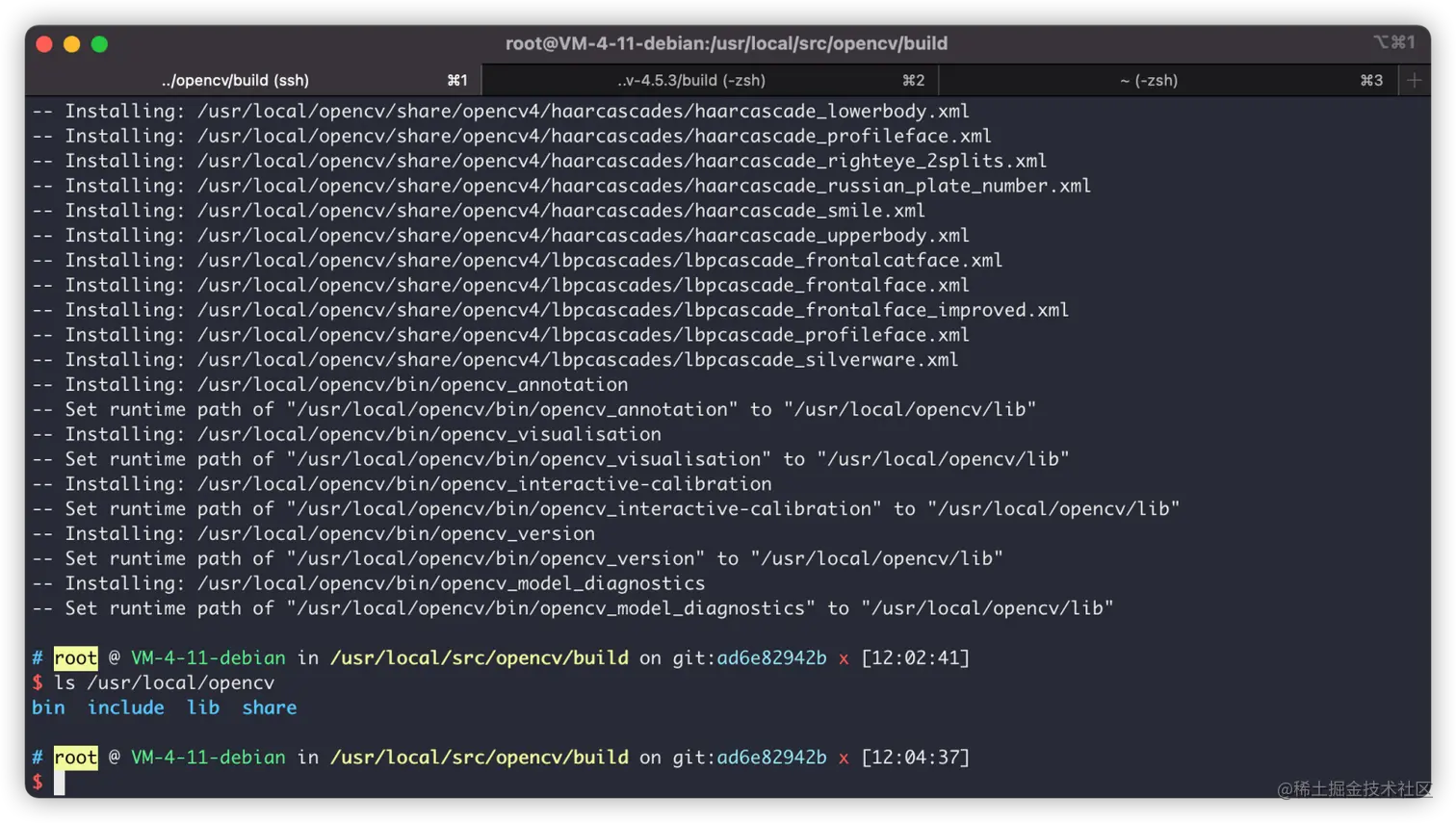
Task: Click the 'Installing: .../bin/opencv_annotation' line
Action: [329, 385]
